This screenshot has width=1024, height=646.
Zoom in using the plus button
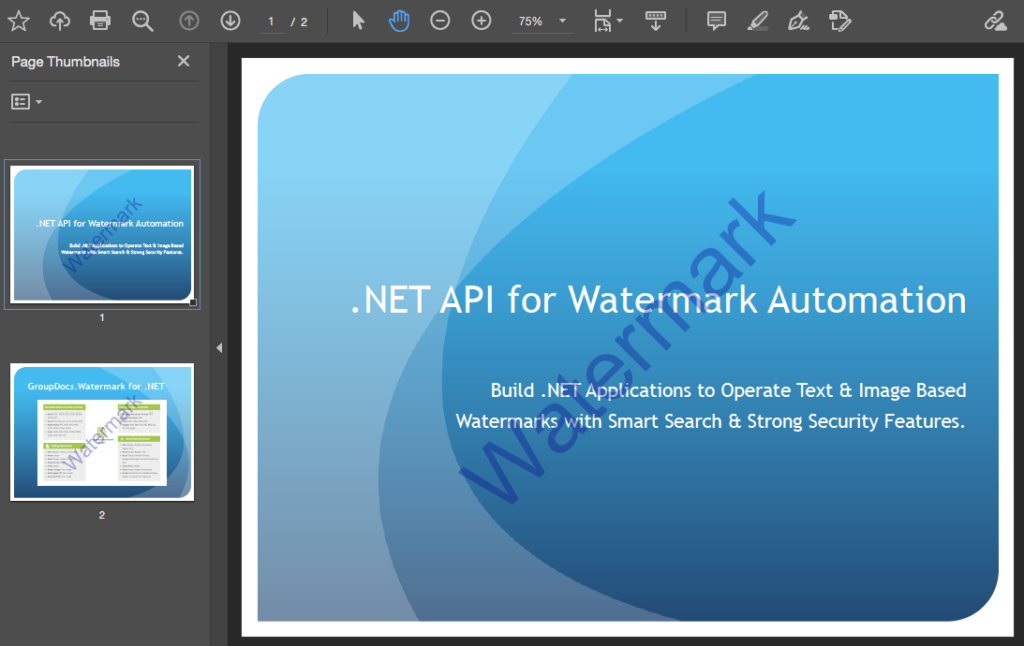click(x=481, y=20)
